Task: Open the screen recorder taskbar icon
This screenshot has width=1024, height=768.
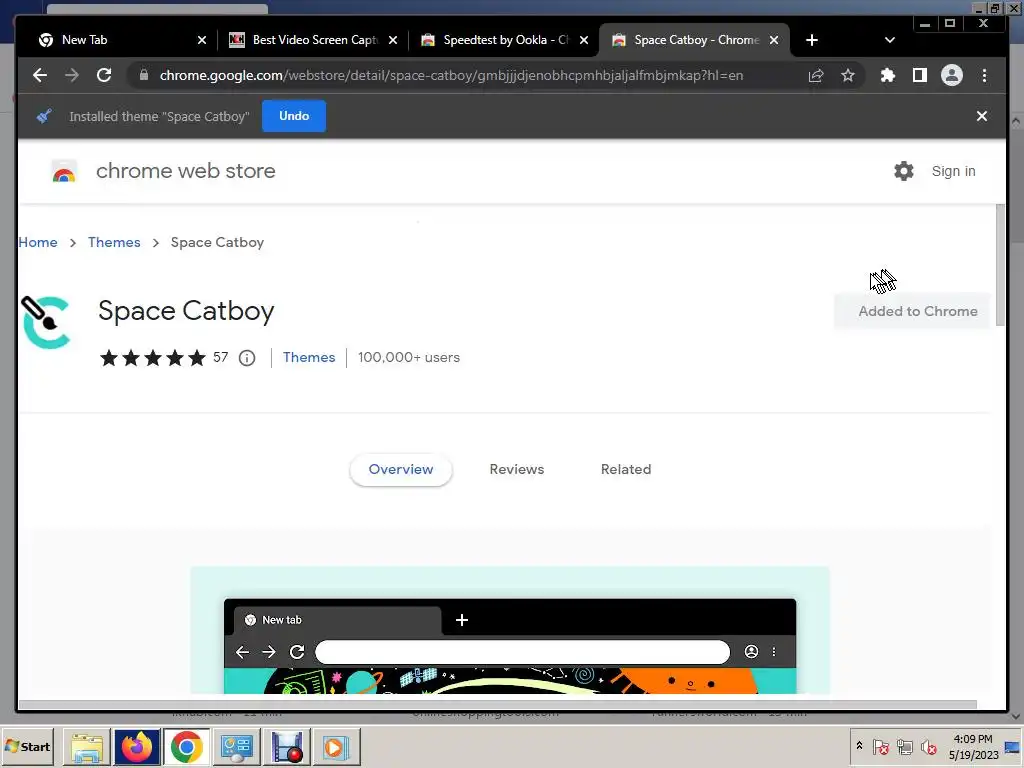Action: point(287,747)
